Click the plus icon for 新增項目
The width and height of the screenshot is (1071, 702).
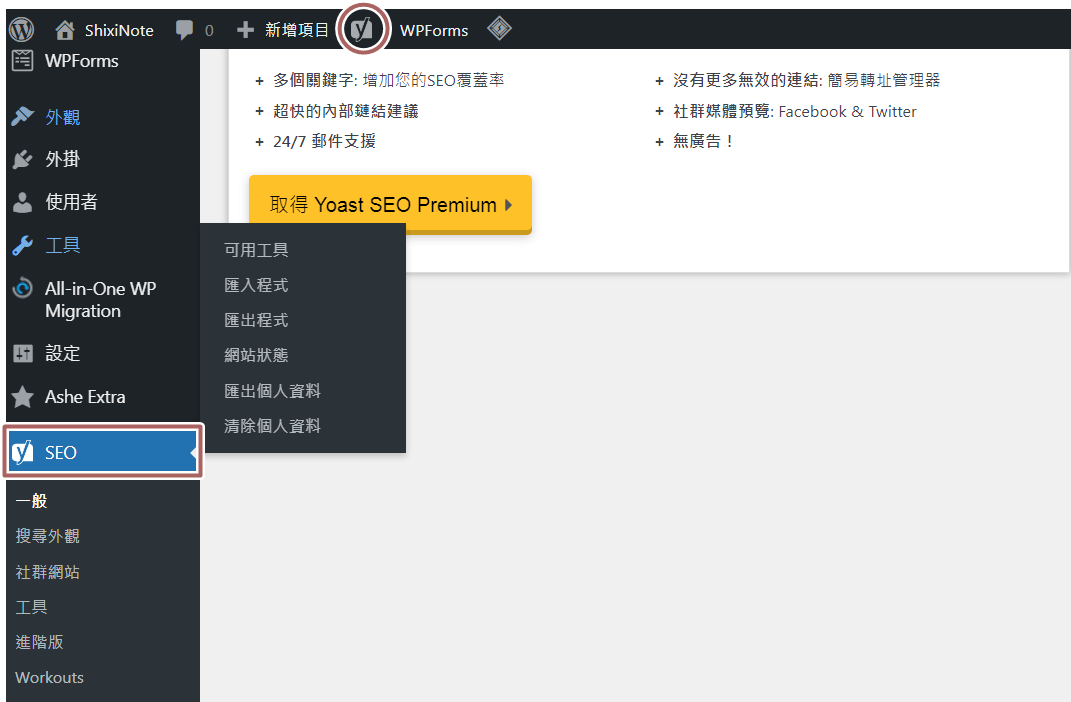point(245,30)
